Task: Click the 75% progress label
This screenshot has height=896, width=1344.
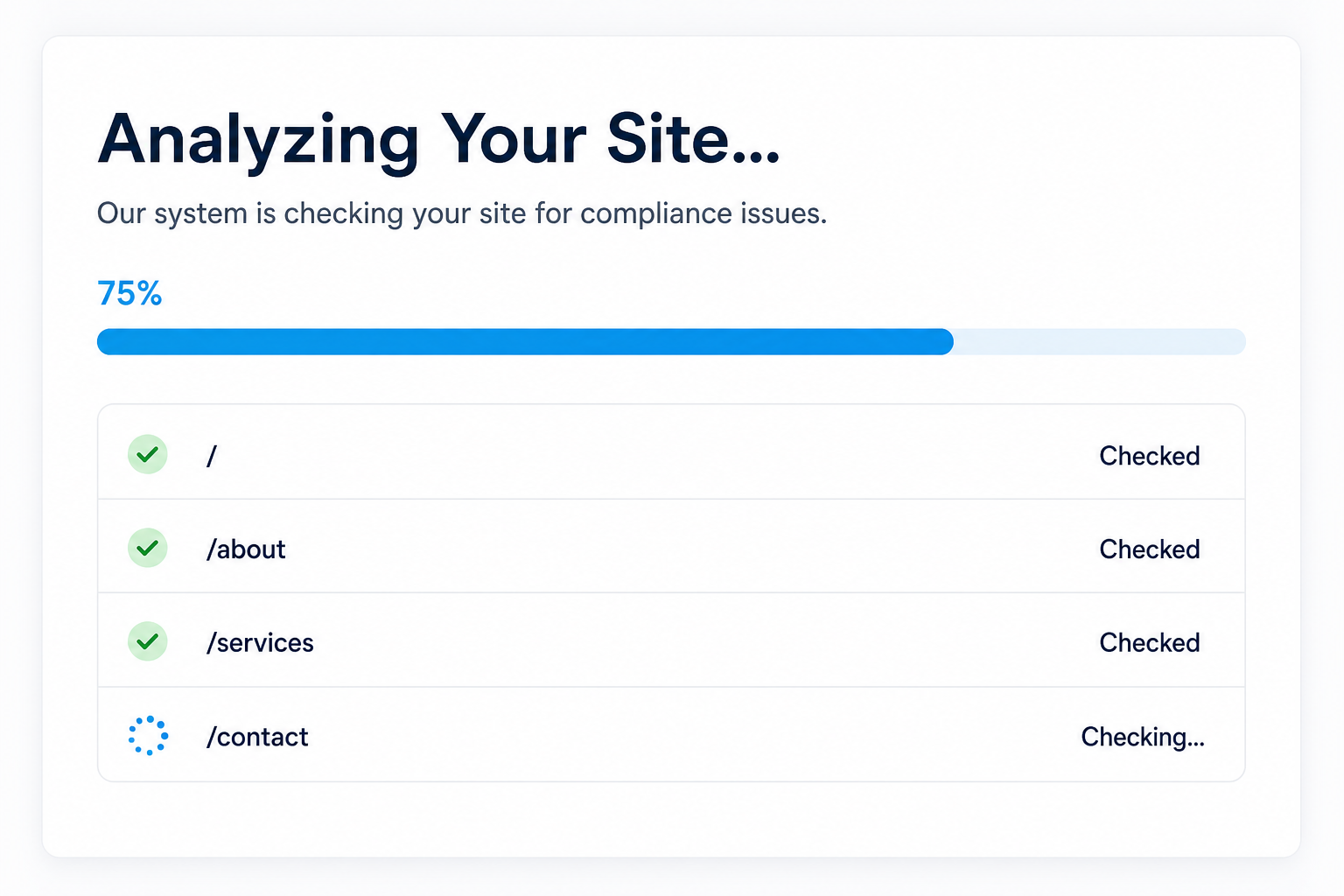Action: pos(129,294)
